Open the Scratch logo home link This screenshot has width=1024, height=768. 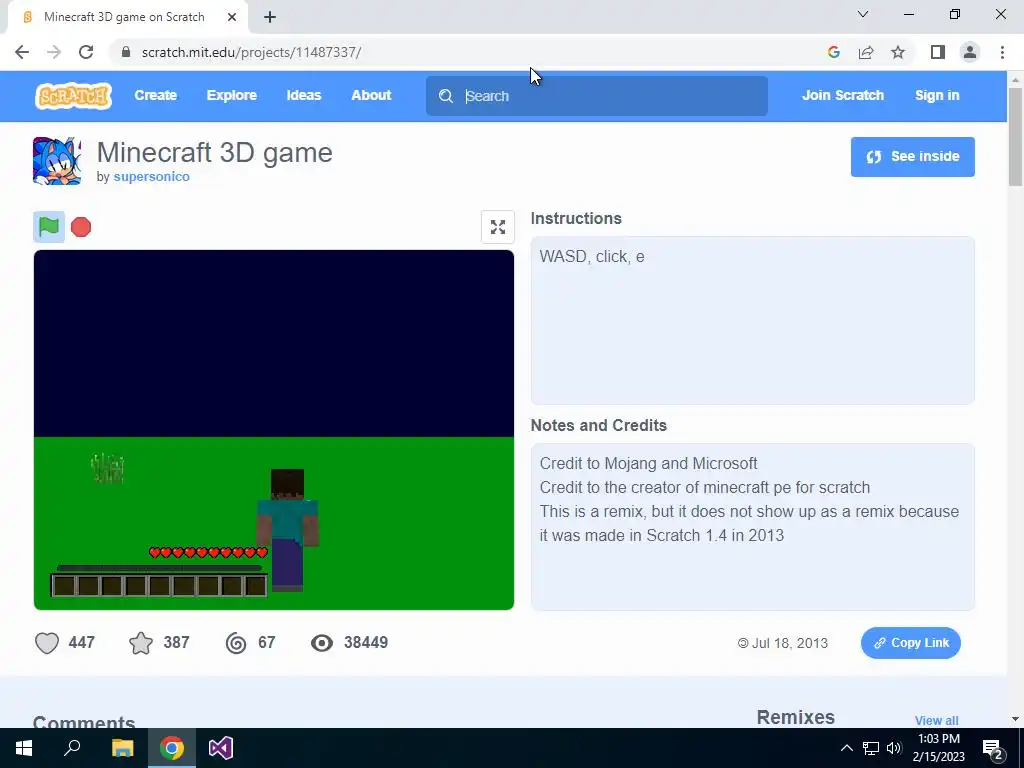click(73, 95)
